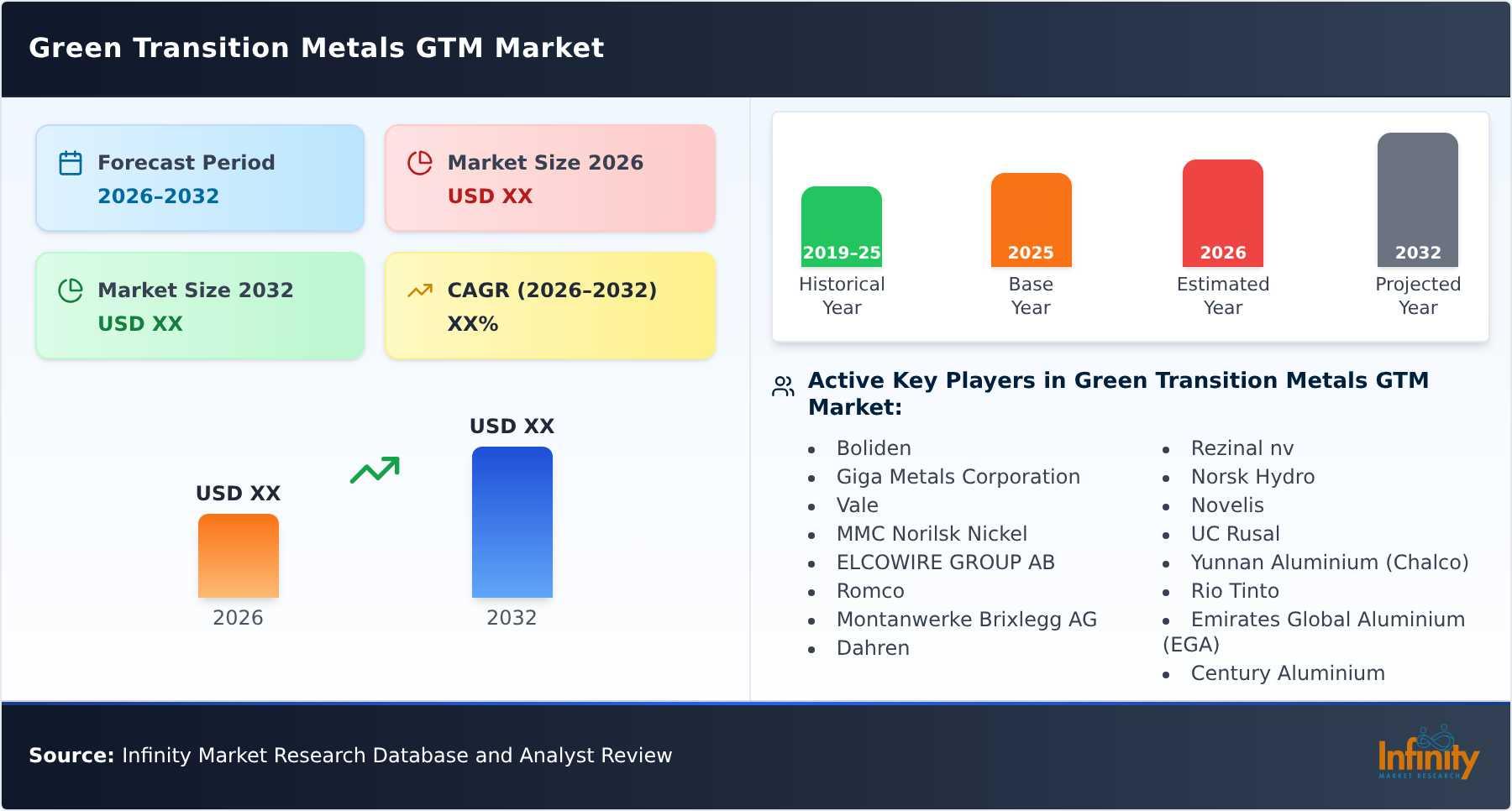Click the people icon beside Active Key Players
Viewport: 1512px width, 811px height.
(783, 386)
